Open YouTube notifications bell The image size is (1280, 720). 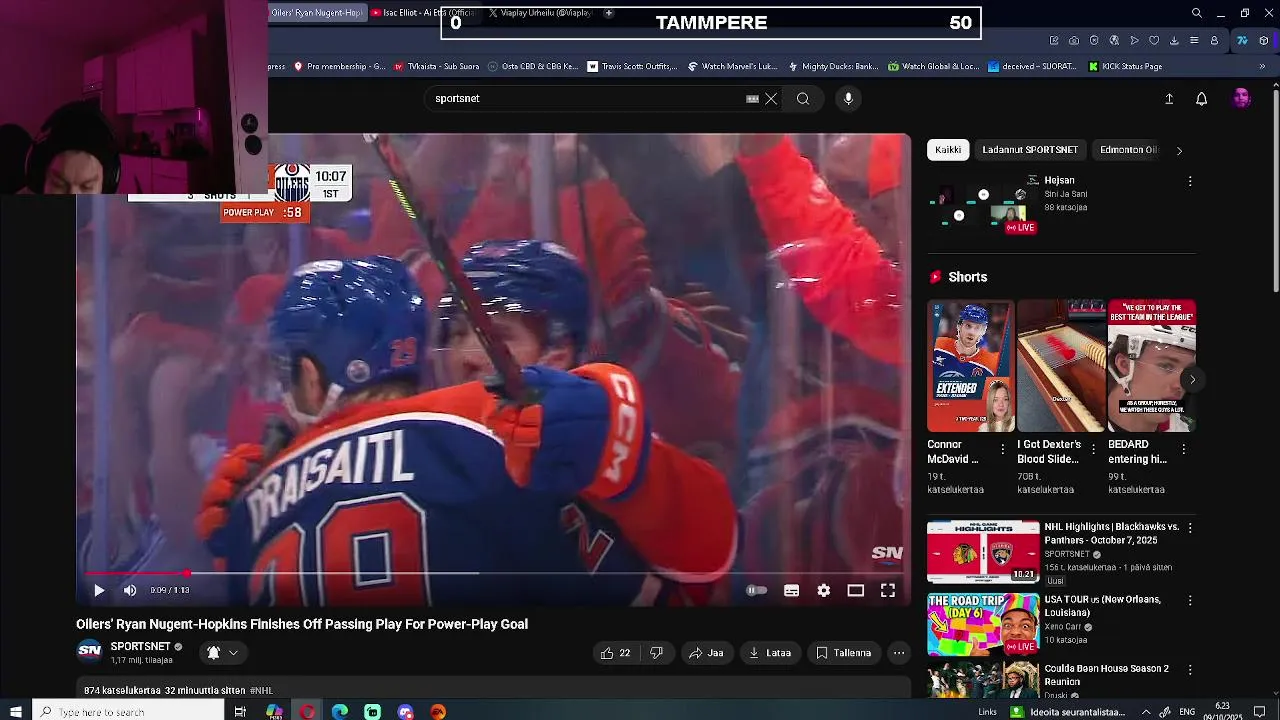[1202, 99]
